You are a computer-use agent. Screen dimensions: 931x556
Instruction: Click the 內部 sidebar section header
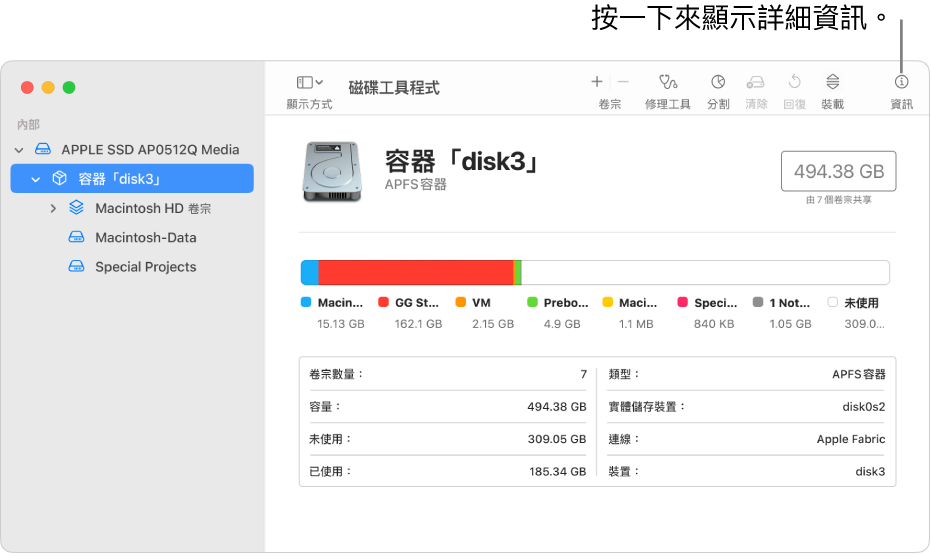(28, 125)
